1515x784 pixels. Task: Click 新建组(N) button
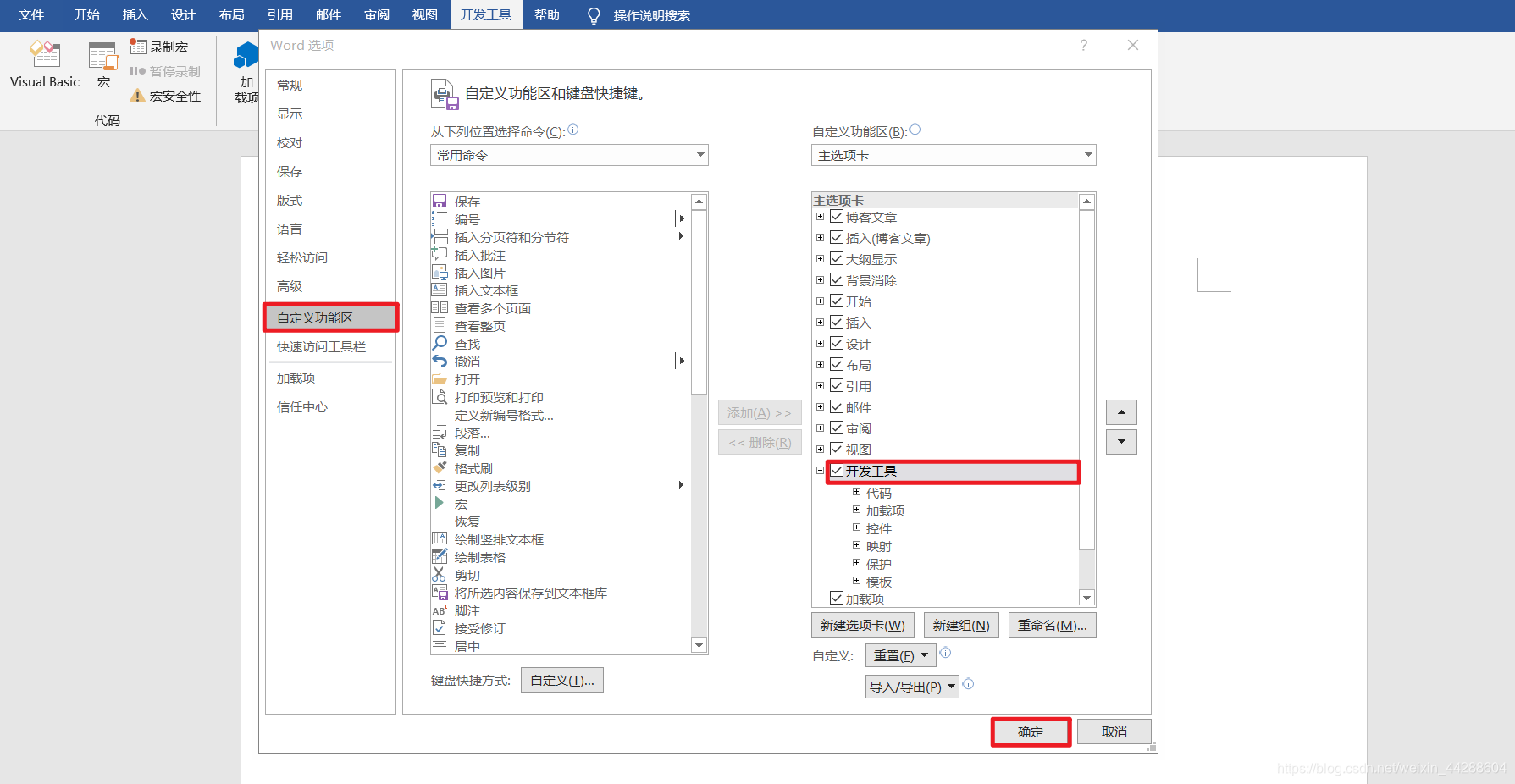pos(961,625)
